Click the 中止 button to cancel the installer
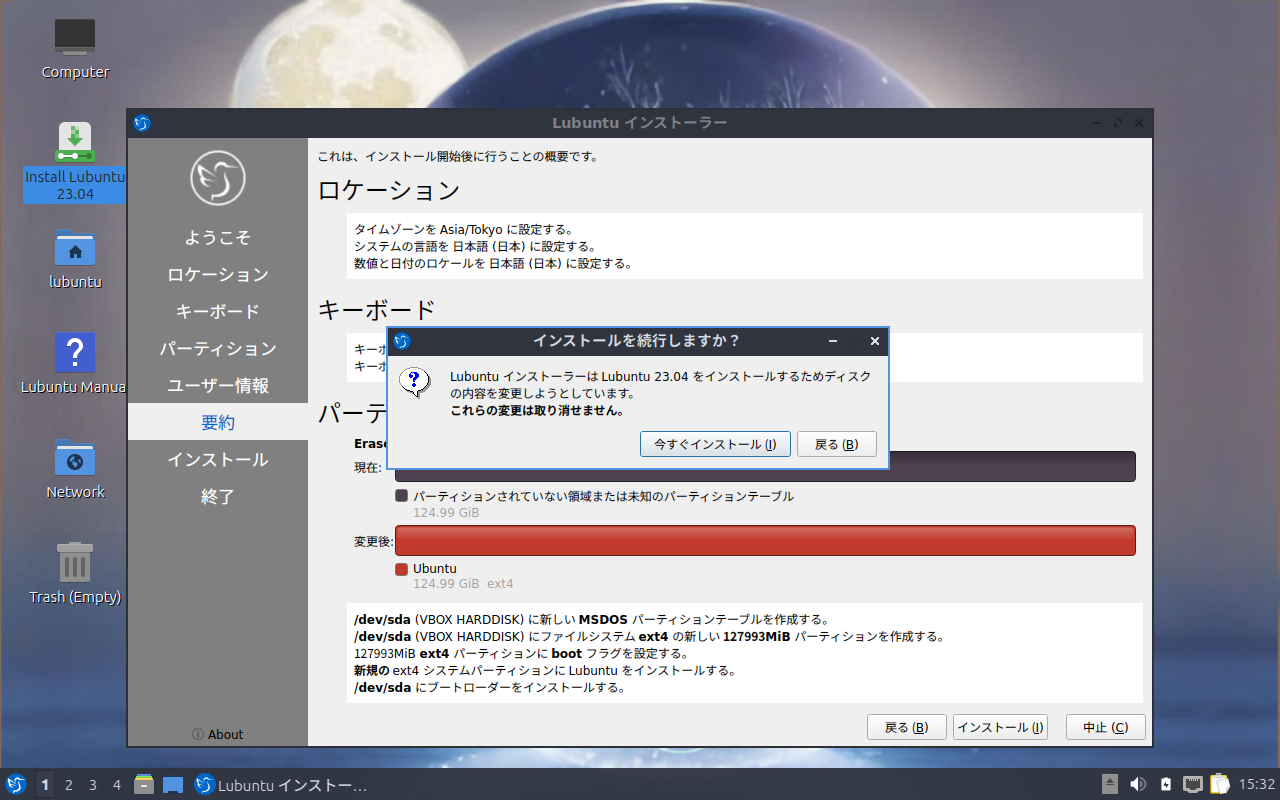This screenshot has width=1280, height=800. (1105, 727)
